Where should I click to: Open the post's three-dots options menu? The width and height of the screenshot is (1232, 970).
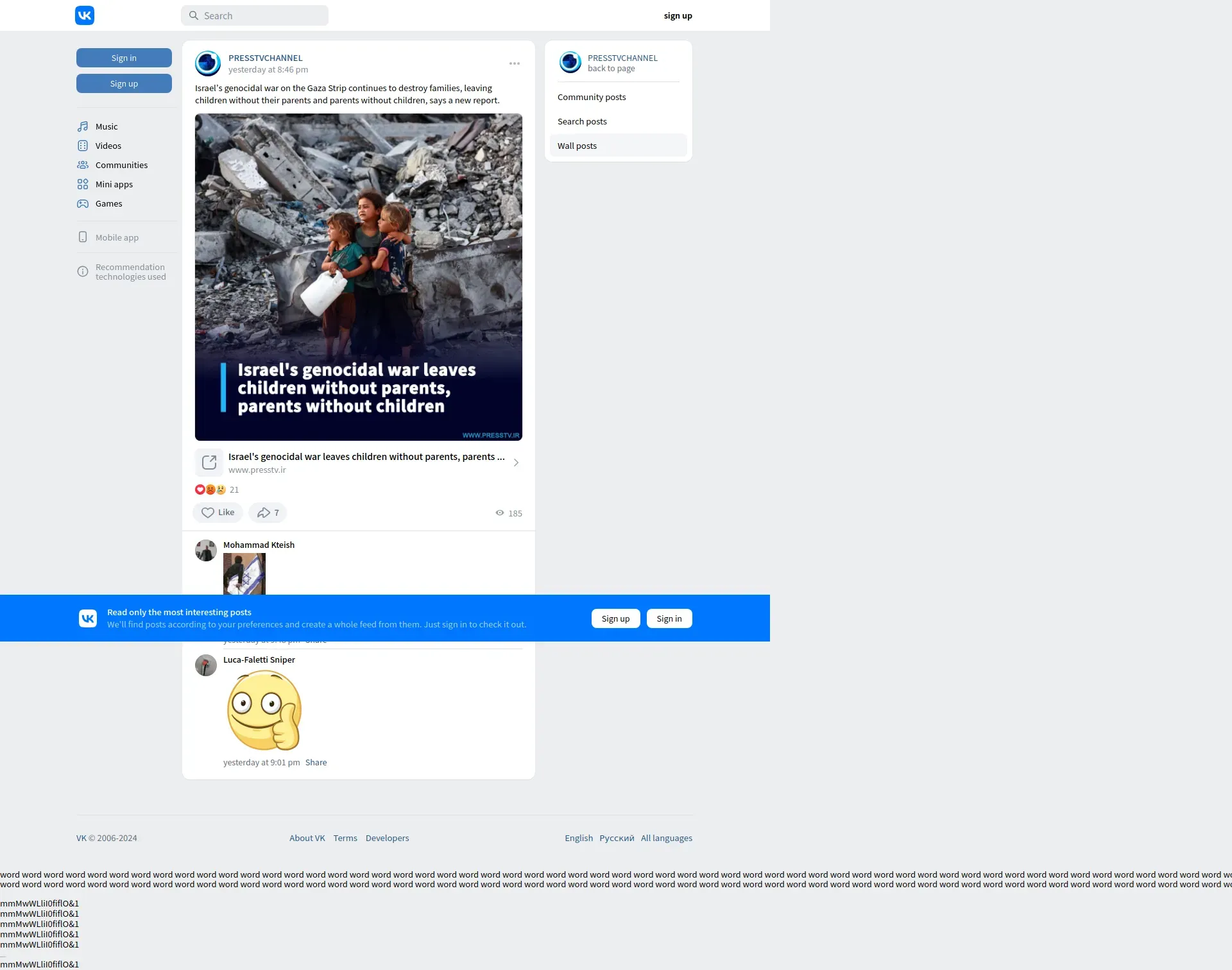pyautogui.click(x=515, y=64)
